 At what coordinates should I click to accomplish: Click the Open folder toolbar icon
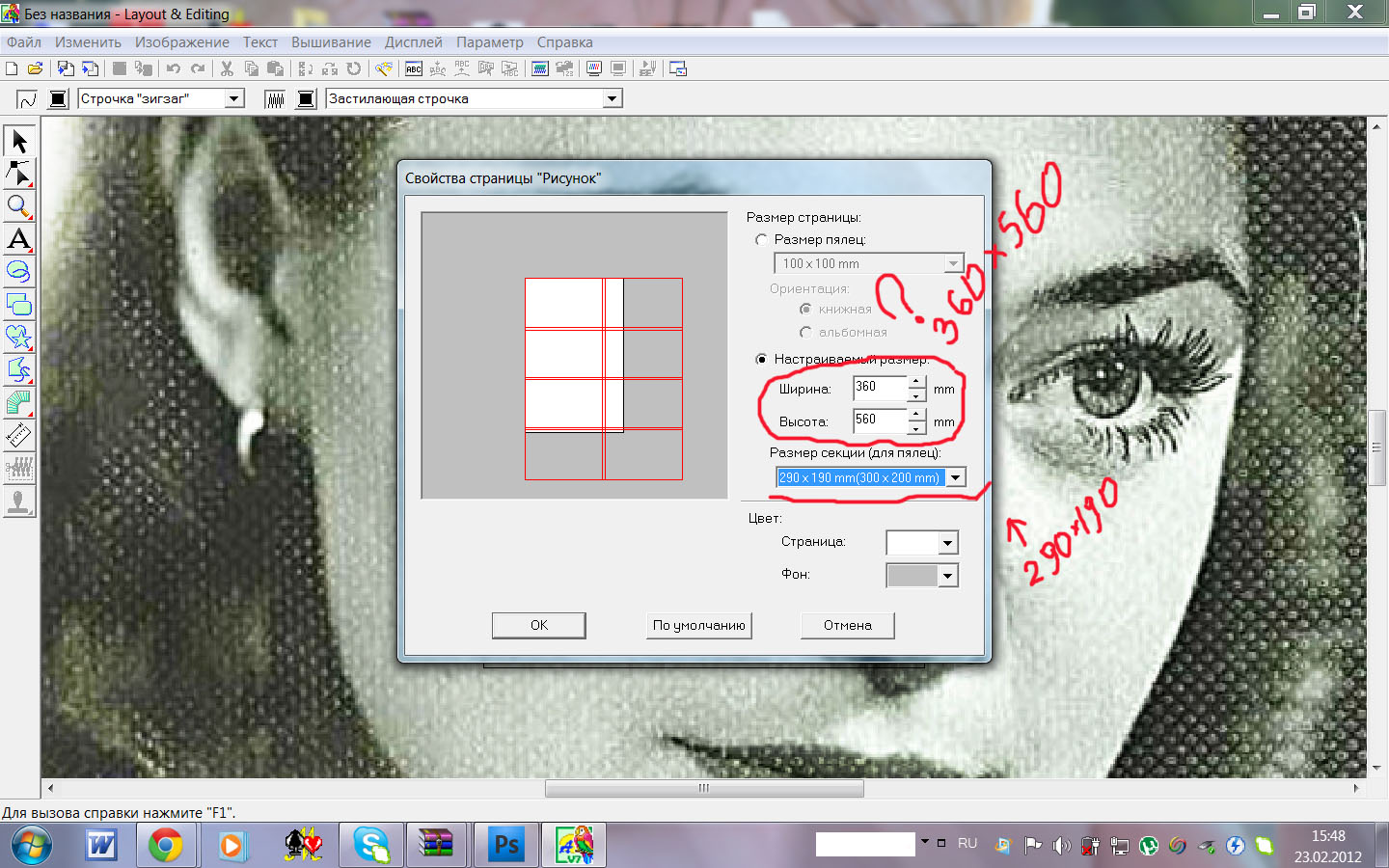pyautogui.click(x=35, y=68)
